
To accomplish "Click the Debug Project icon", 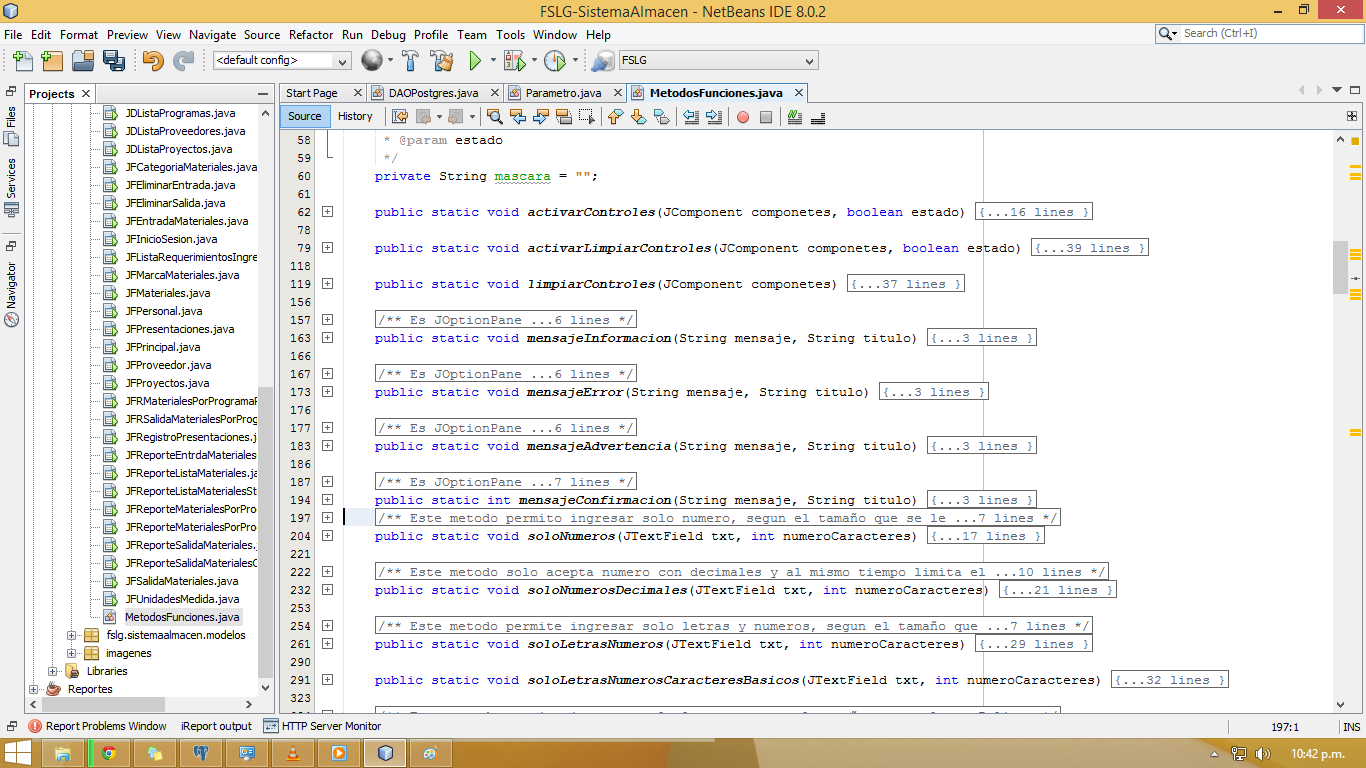I will (514, 60).
